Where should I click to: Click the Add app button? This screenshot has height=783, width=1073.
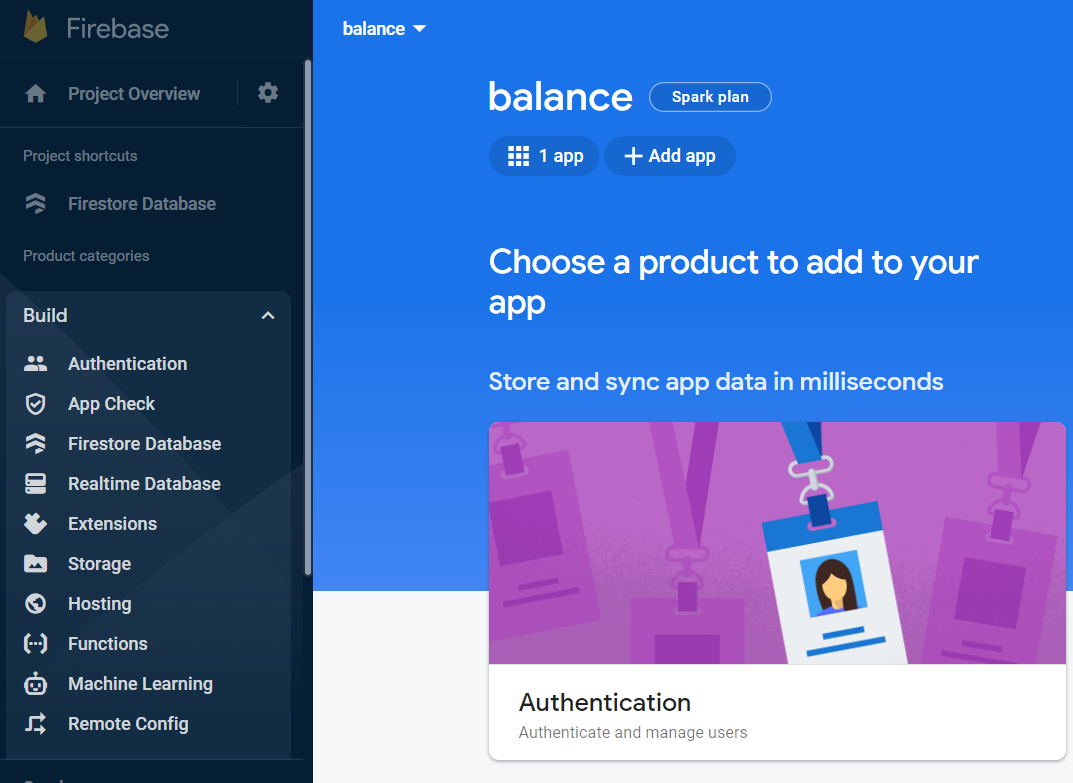pos(669,156)
